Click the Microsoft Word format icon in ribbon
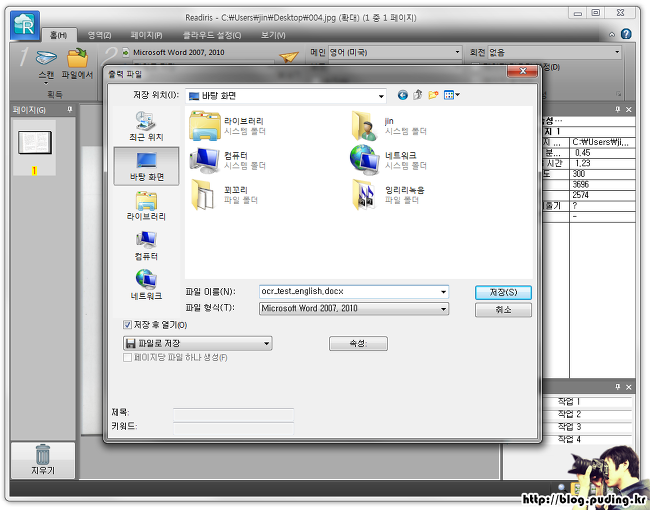Viewport: 650px width, 510px height. point(126,52)
